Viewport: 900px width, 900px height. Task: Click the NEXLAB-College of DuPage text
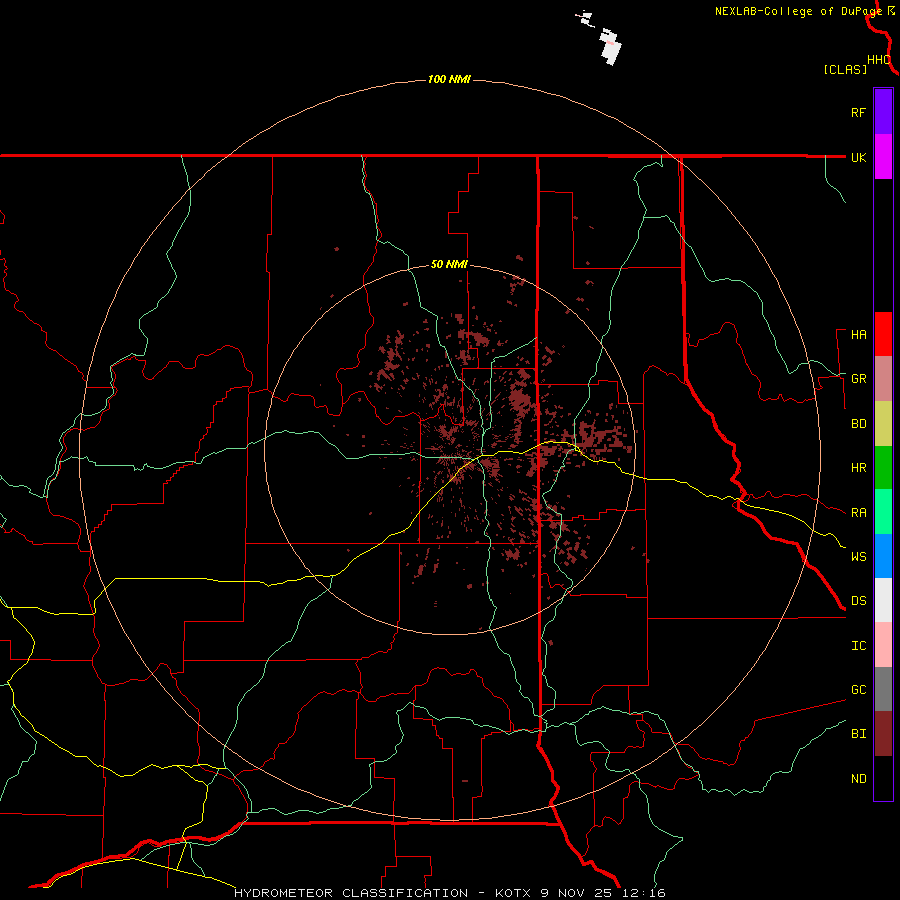tap(798, 11)
